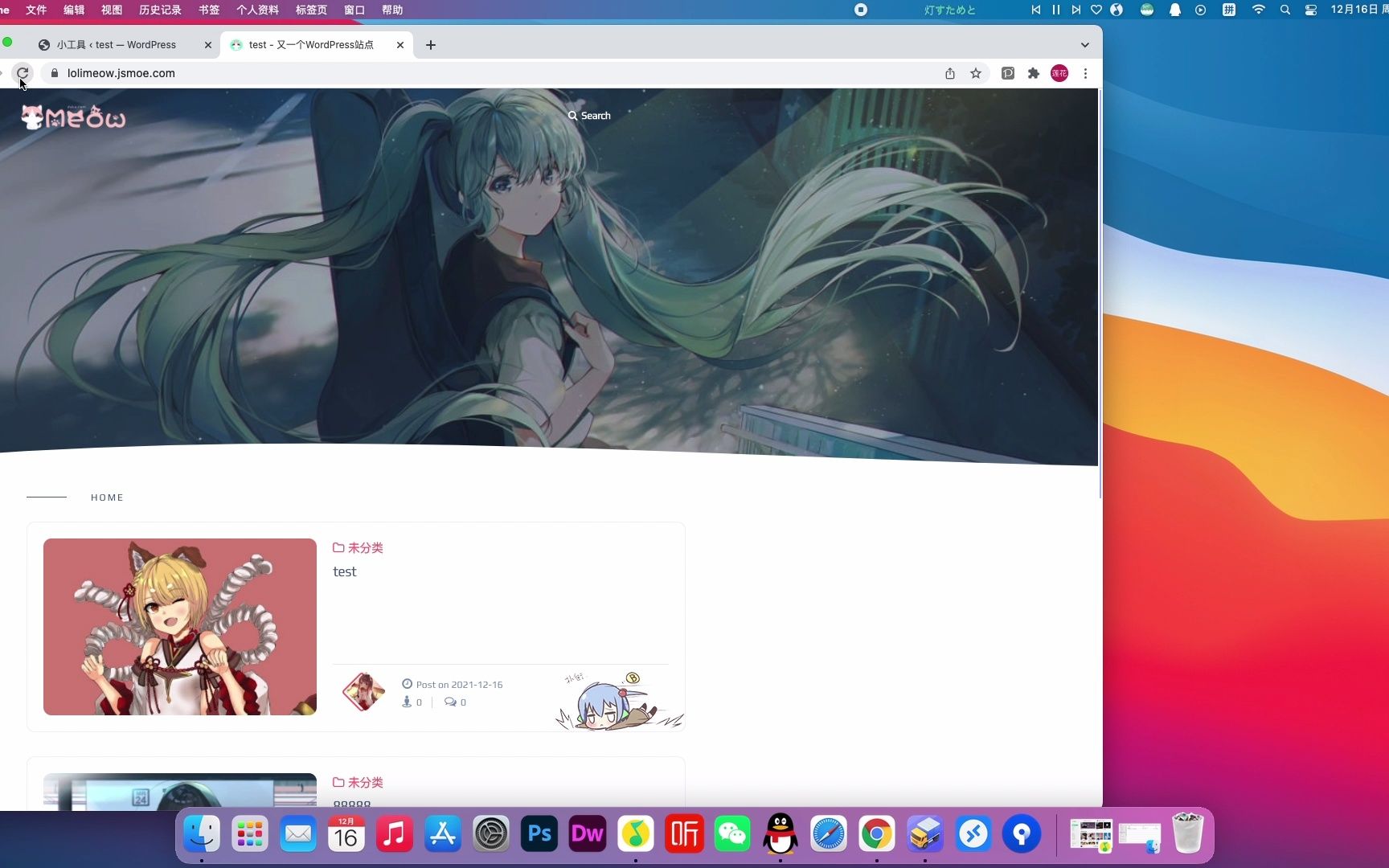Click the page's vertical scrollbar
Image resolution: width=1389 pixels, height=868 pixels.
click(x=1100, y=293)
